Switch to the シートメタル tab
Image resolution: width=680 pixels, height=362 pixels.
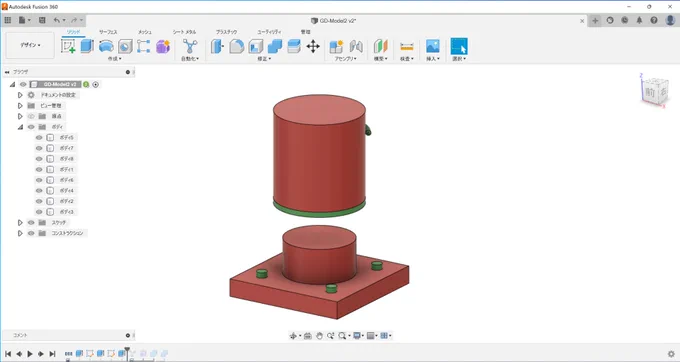[184, 32]
